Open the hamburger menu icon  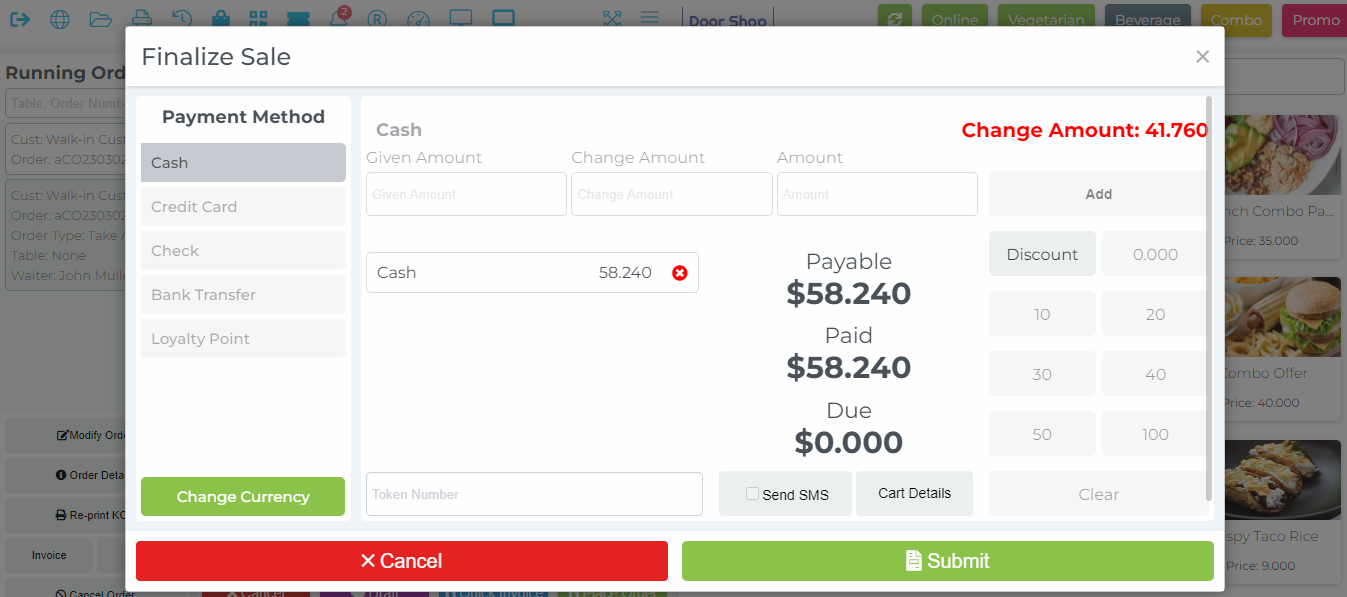649,18
